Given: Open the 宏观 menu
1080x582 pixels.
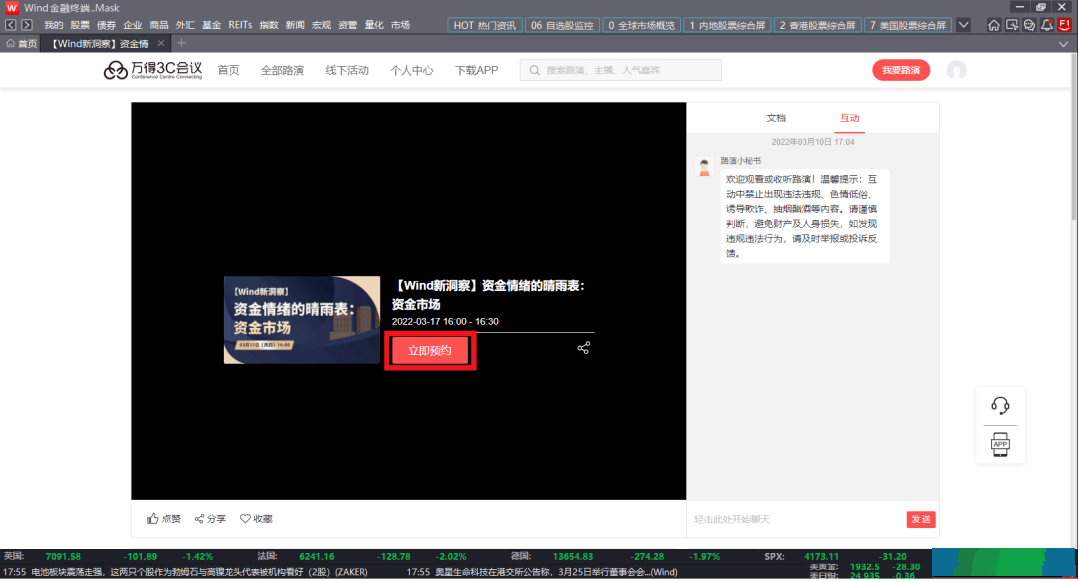Looking at the screenshot, I should point(322,25).
